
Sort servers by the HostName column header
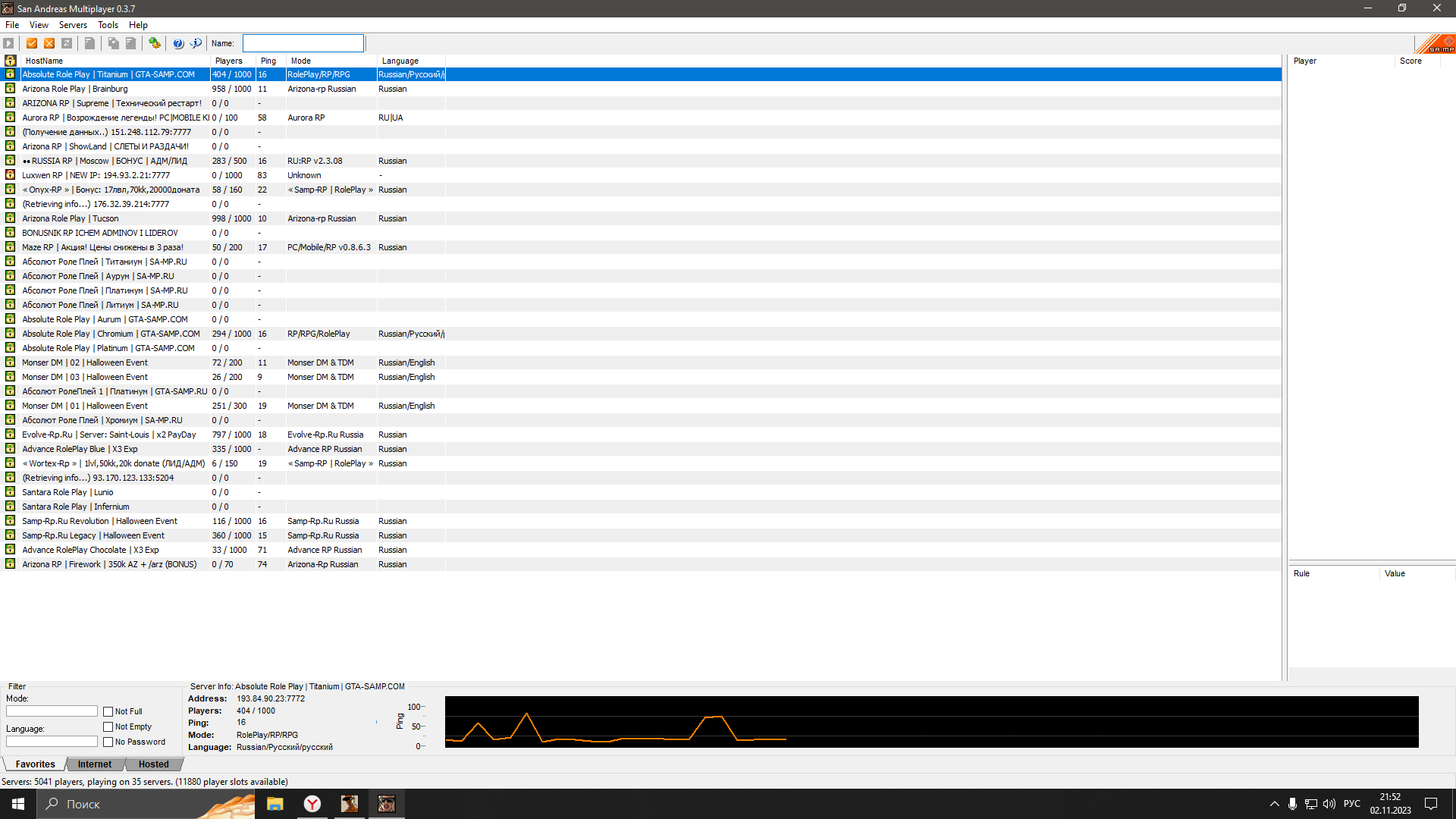[115, 61]
